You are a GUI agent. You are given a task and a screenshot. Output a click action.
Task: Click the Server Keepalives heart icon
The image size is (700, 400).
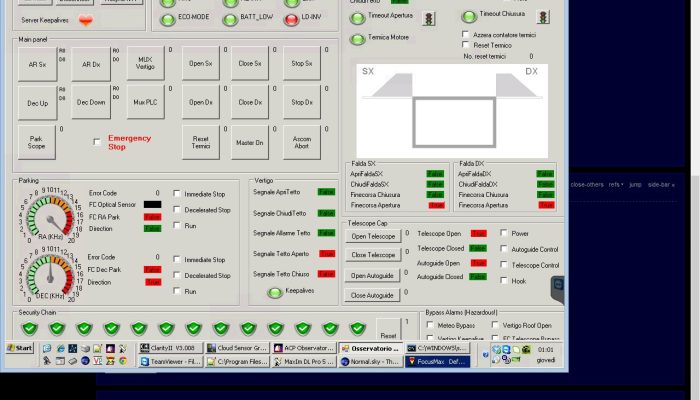point(85,20)
